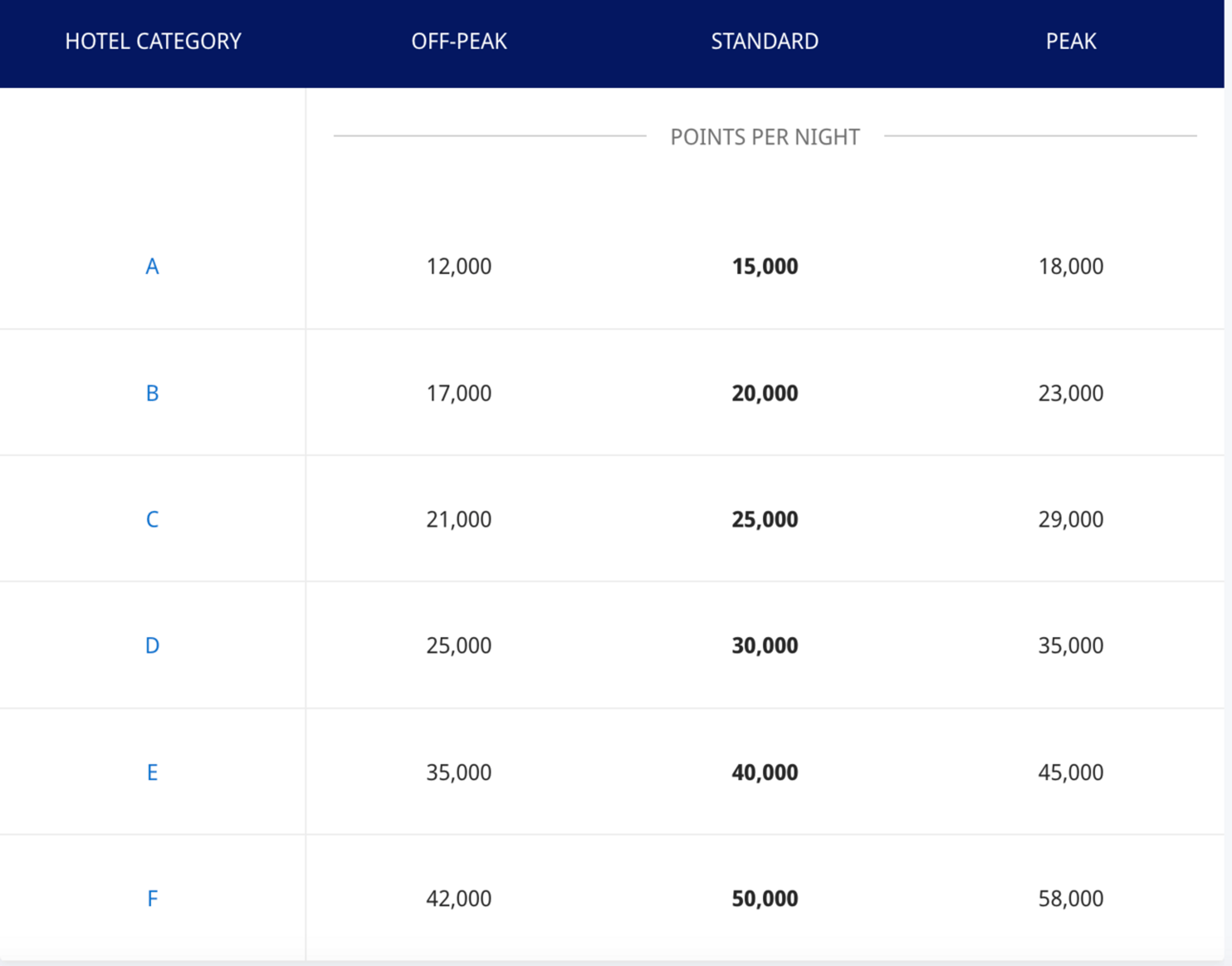Select off-peak value 42,000
The width and height of the screenshot is (1232, 966).
(x=459, y=898)
